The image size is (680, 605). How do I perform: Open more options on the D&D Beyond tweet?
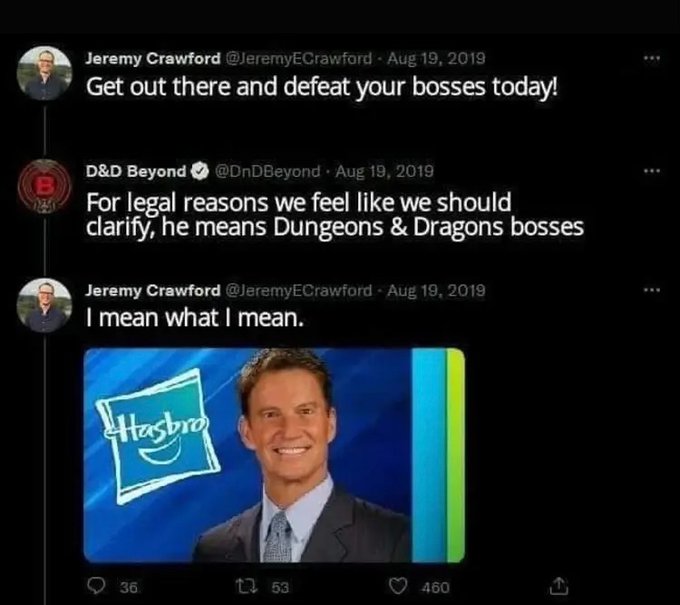coord(651,171)
